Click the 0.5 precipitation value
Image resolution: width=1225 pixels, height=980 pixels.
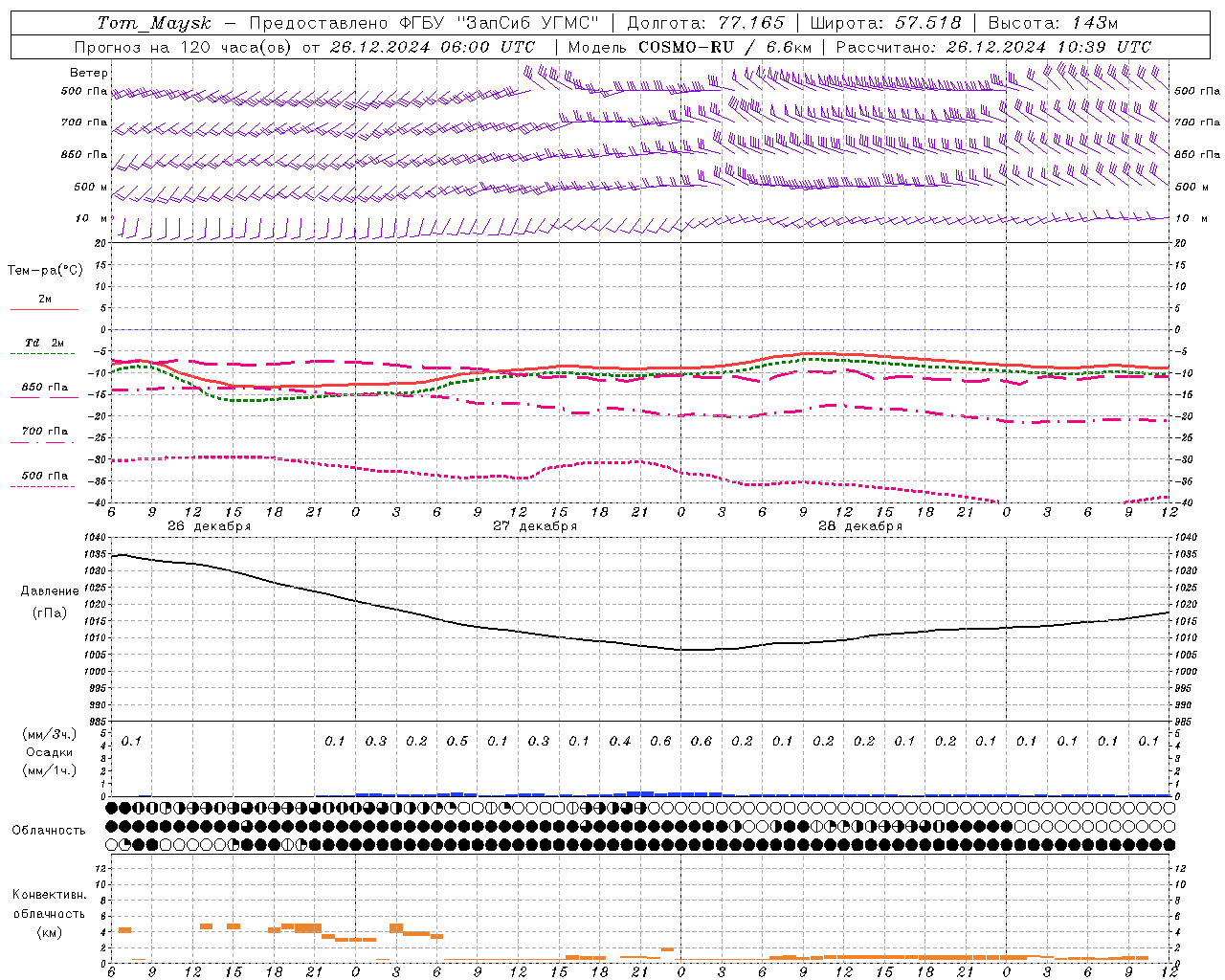point(457,742)
